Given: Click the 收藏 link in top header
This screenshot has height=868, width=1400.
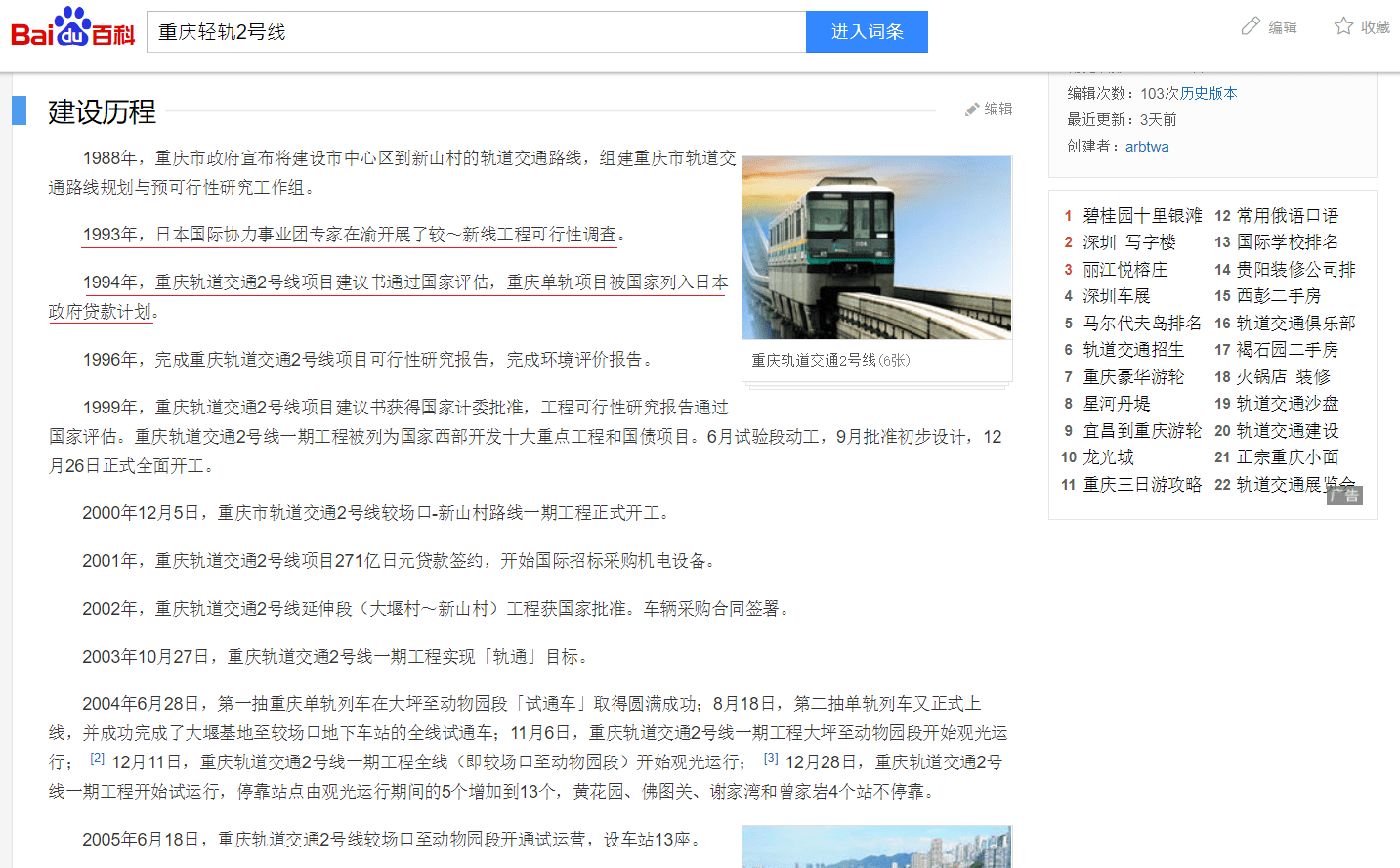Looking at the screenshot, I should click(1376, 27).
